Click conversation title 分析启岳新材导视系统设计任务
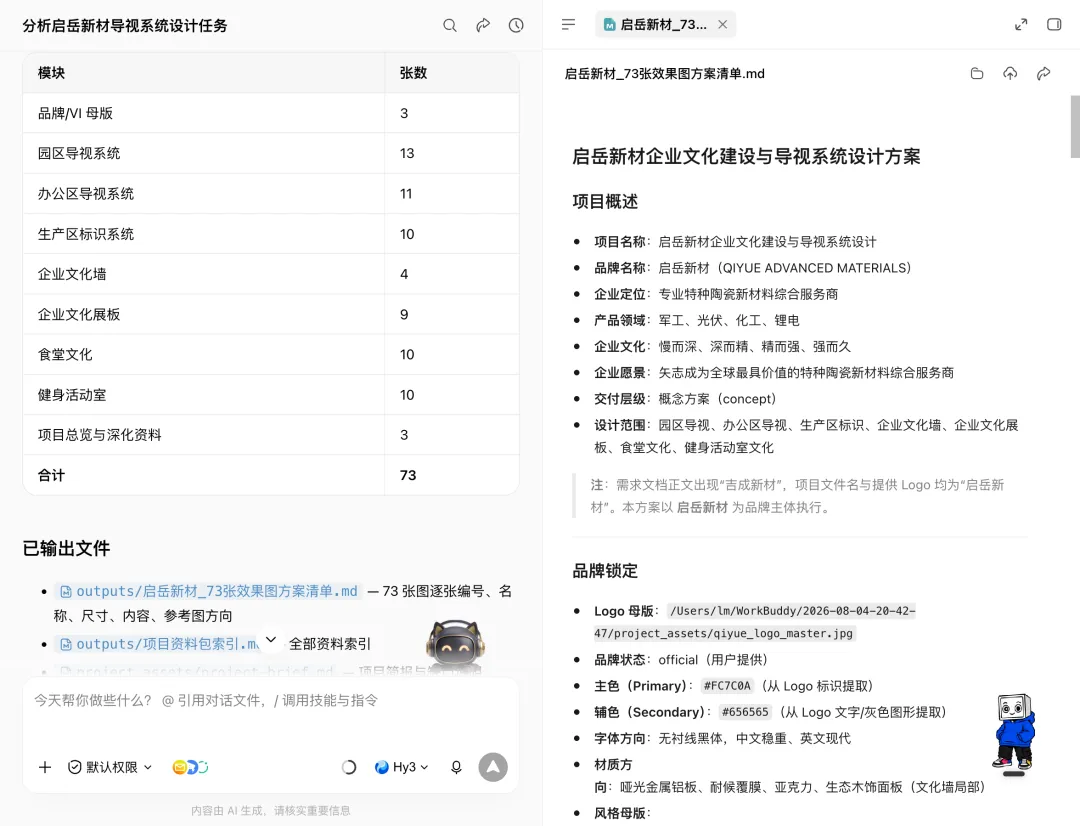 tap(125, 25)
